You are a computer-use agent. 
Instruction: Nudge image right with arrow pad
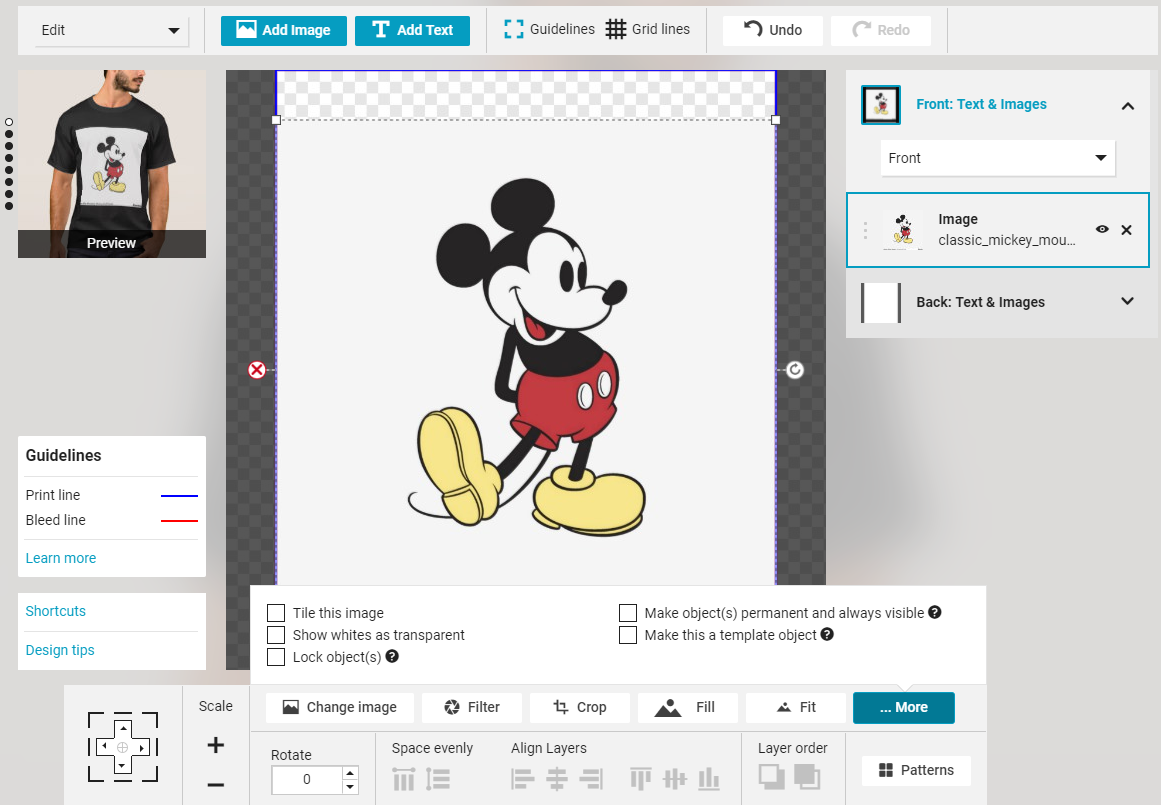(x=141, y=747)
